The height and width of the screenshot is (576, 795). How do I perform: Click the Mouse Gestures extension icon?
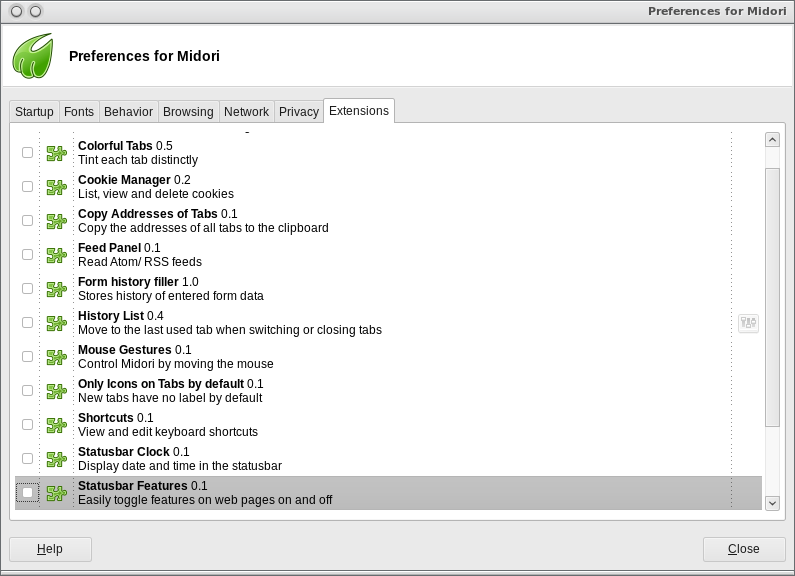(x=56, y=357)
